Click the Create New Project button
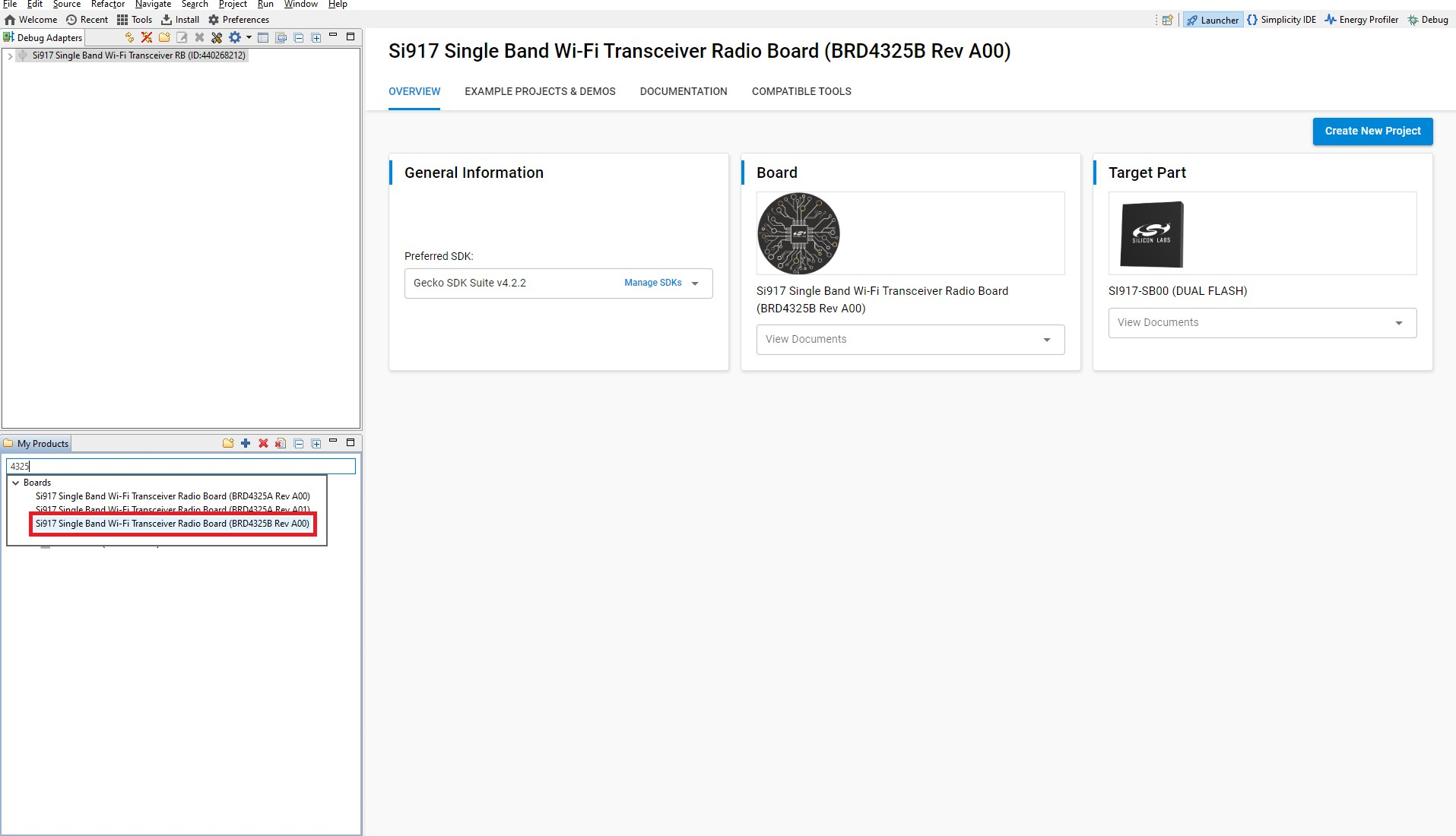The width and height of the screenshot is (1456, 836). pos(1372,131)
